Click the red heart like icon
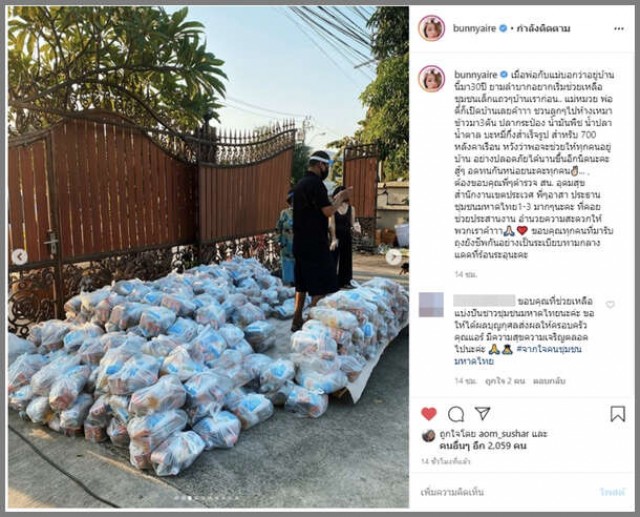 pos(429,414)
